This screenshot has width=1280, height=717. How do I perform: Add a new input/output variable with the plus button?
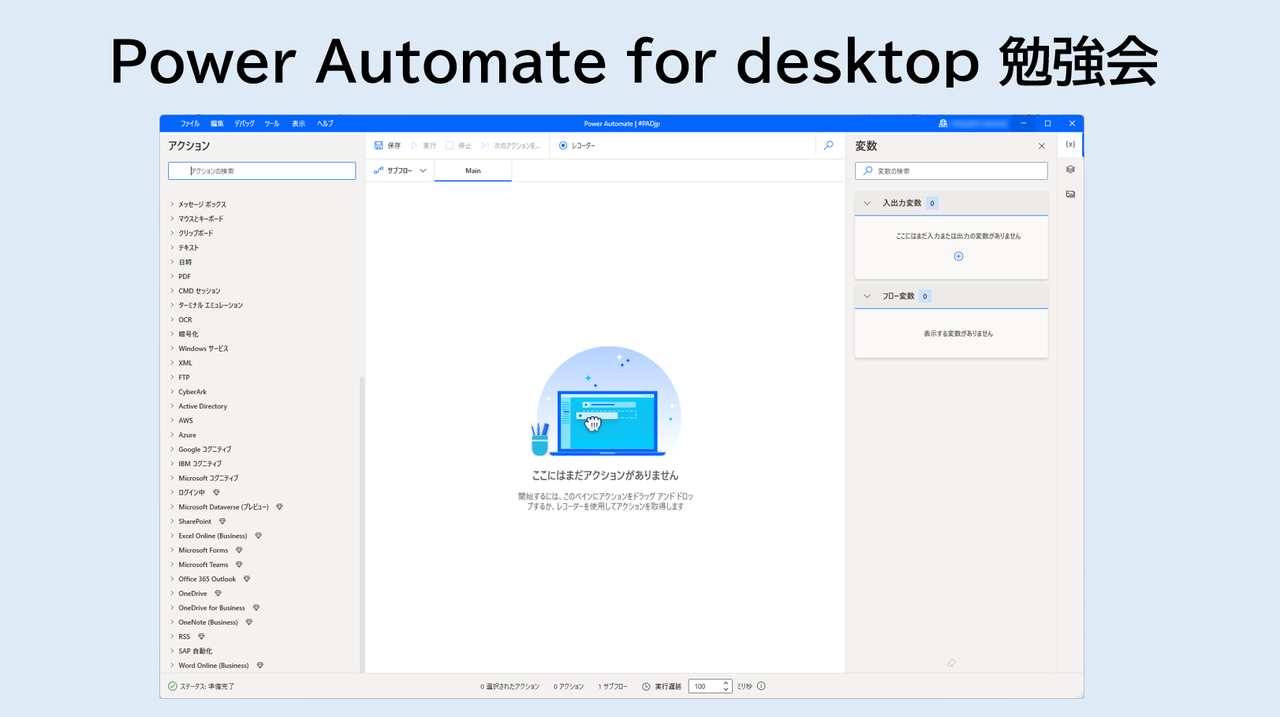tap(958, 256)
